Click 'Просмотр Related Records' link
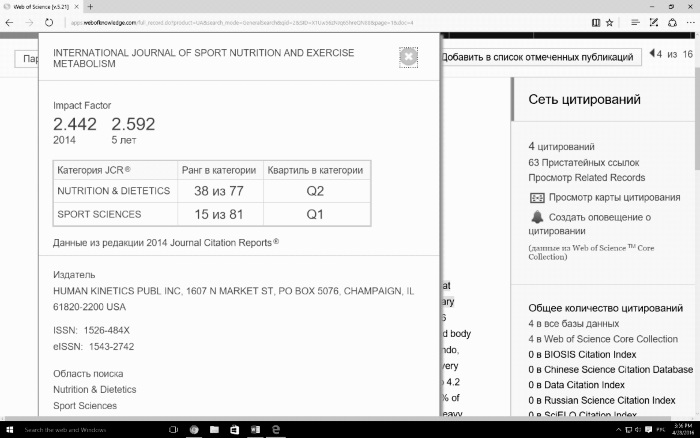 (x=587, y=178)
